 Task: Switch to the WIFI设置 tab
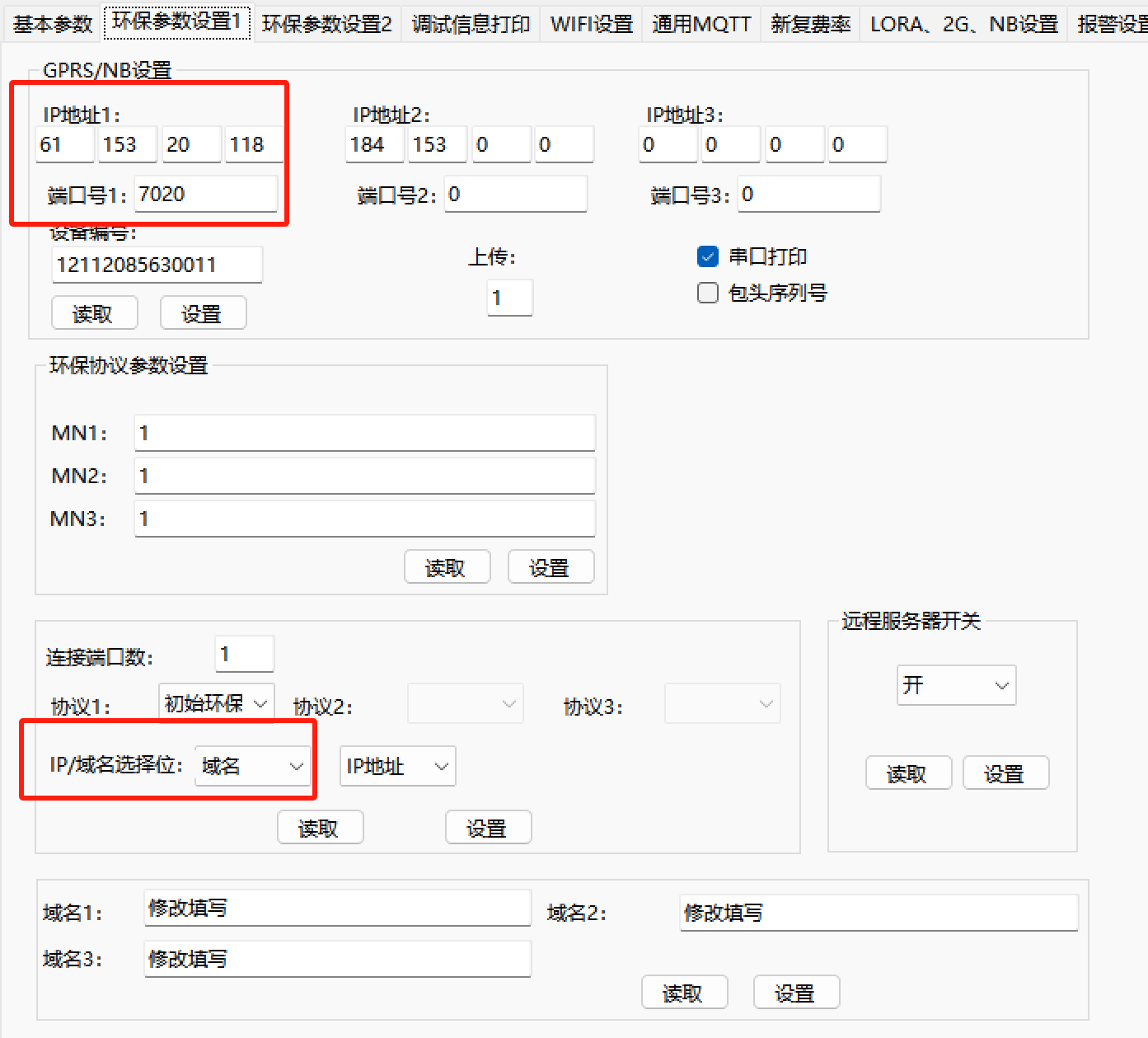[x=591, y=24]
